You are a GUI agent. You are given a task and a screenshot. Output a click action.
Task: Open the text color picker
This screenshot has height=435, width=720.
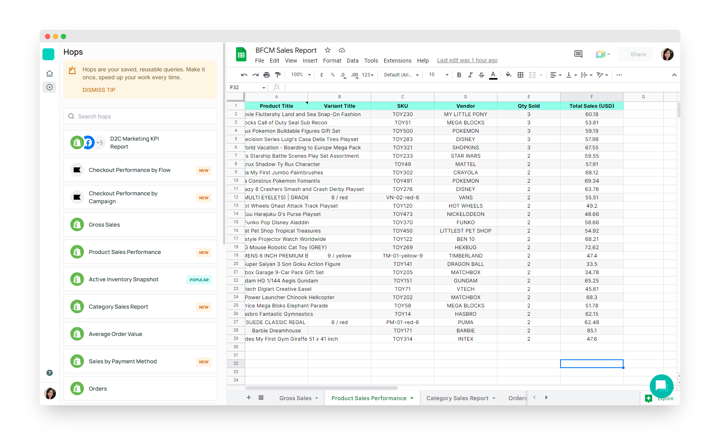[x=493, y=75]
